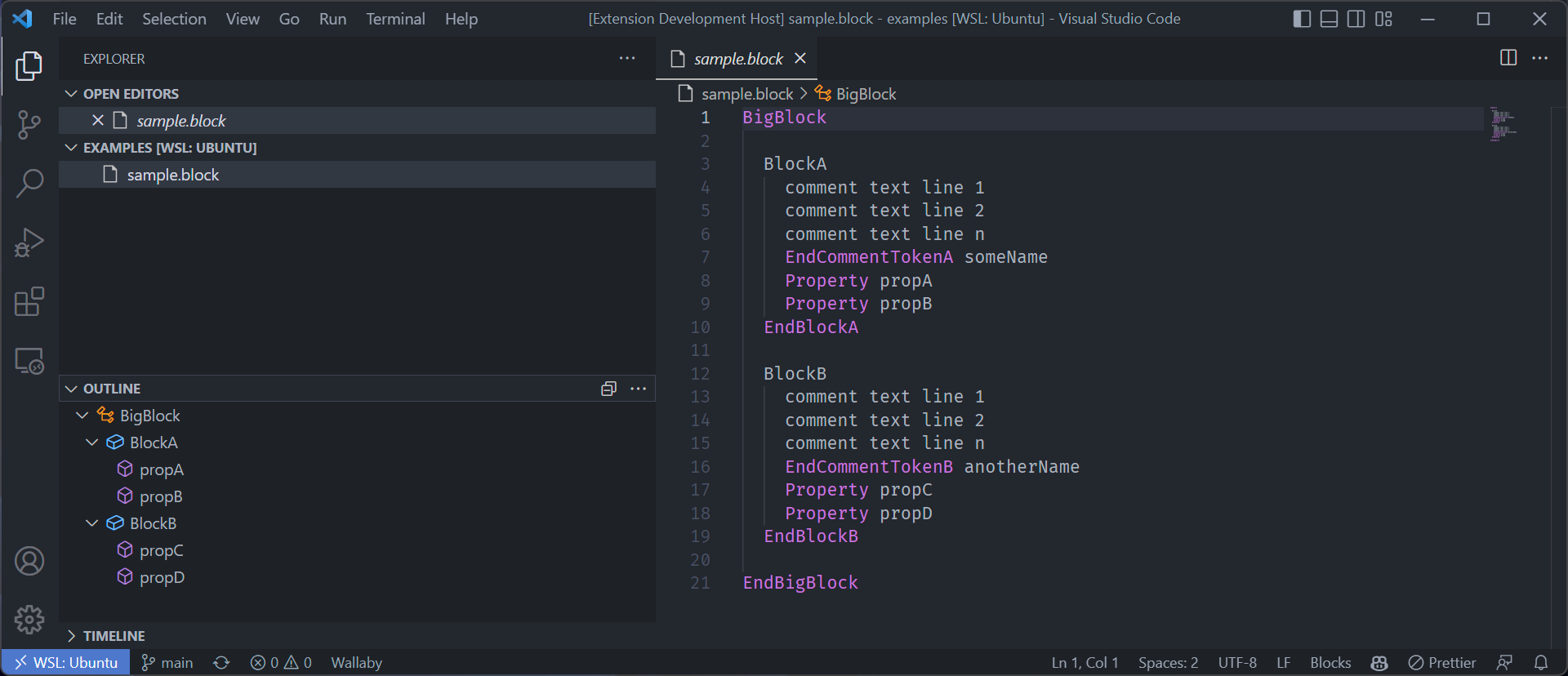The image size is (1568, 676).
Task: Click the minimap code preview
Action: (1503, 124)
